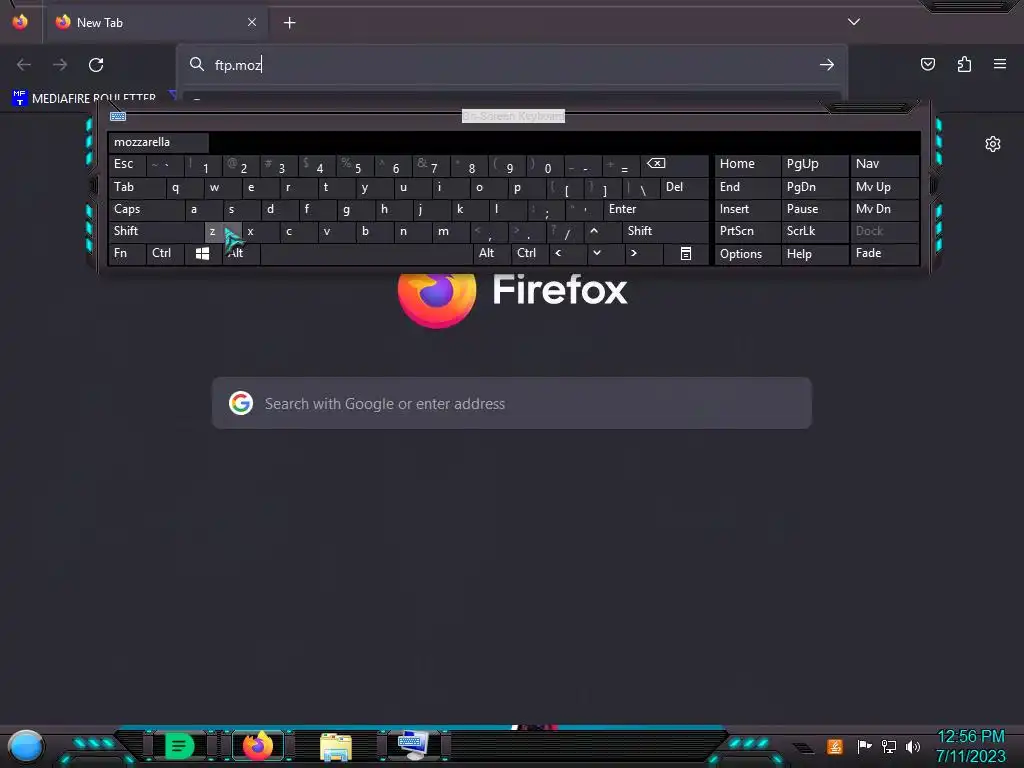Click the forward navigation arrow
This screenshot has height=768, width=1024.
pyautogui.click(x=60, y=65)
